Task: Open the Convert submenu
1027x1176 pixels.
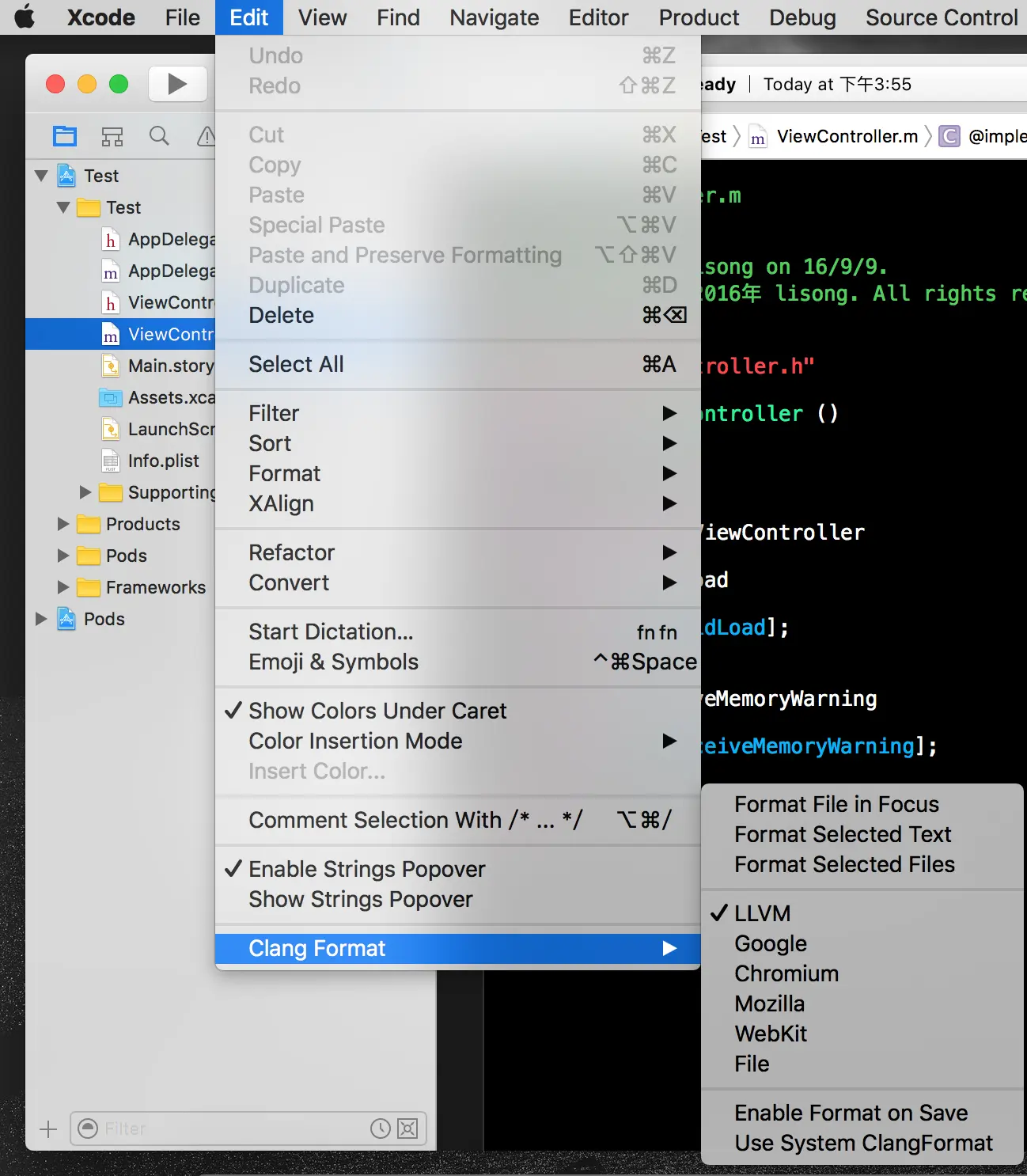Action: (457, 582)
